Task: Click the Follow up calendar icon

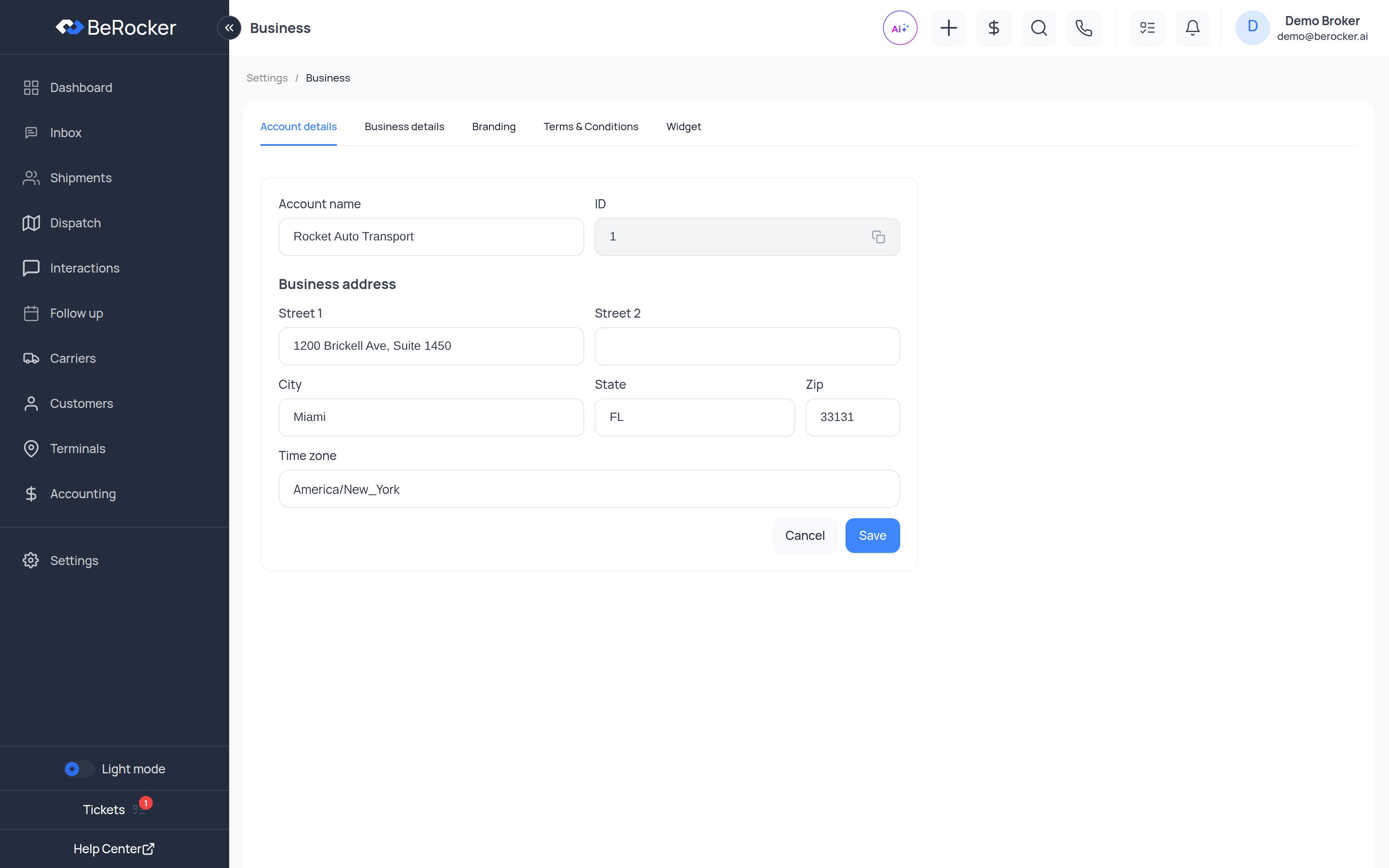Action: [x=31, y=313]
